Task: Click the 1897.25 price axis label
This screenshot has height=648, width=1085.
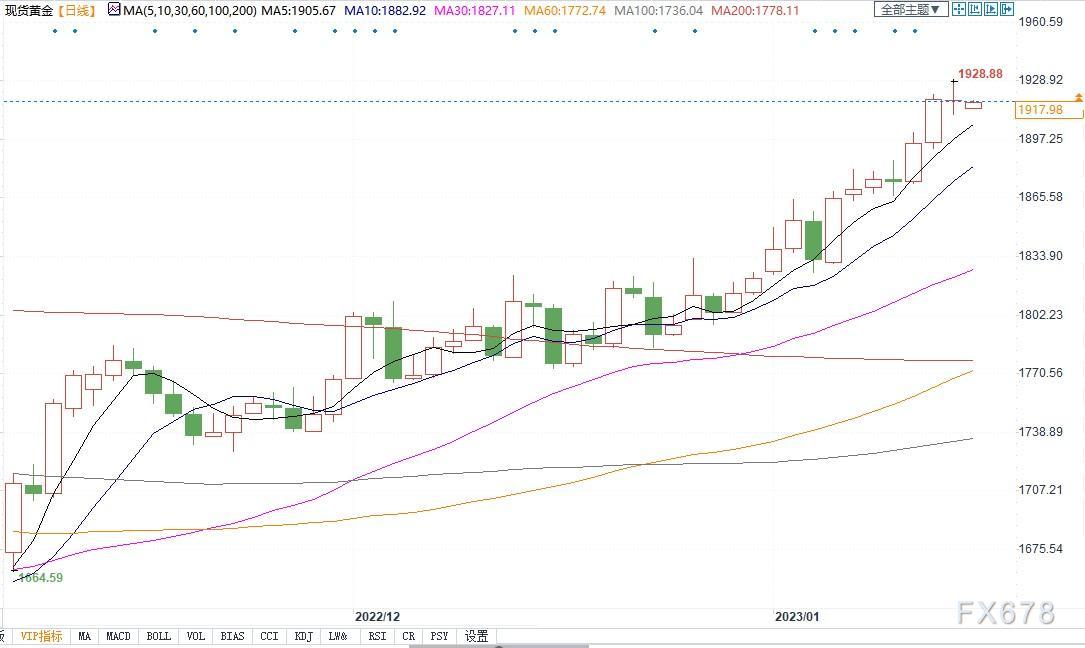Action: tap(1040, 138)
